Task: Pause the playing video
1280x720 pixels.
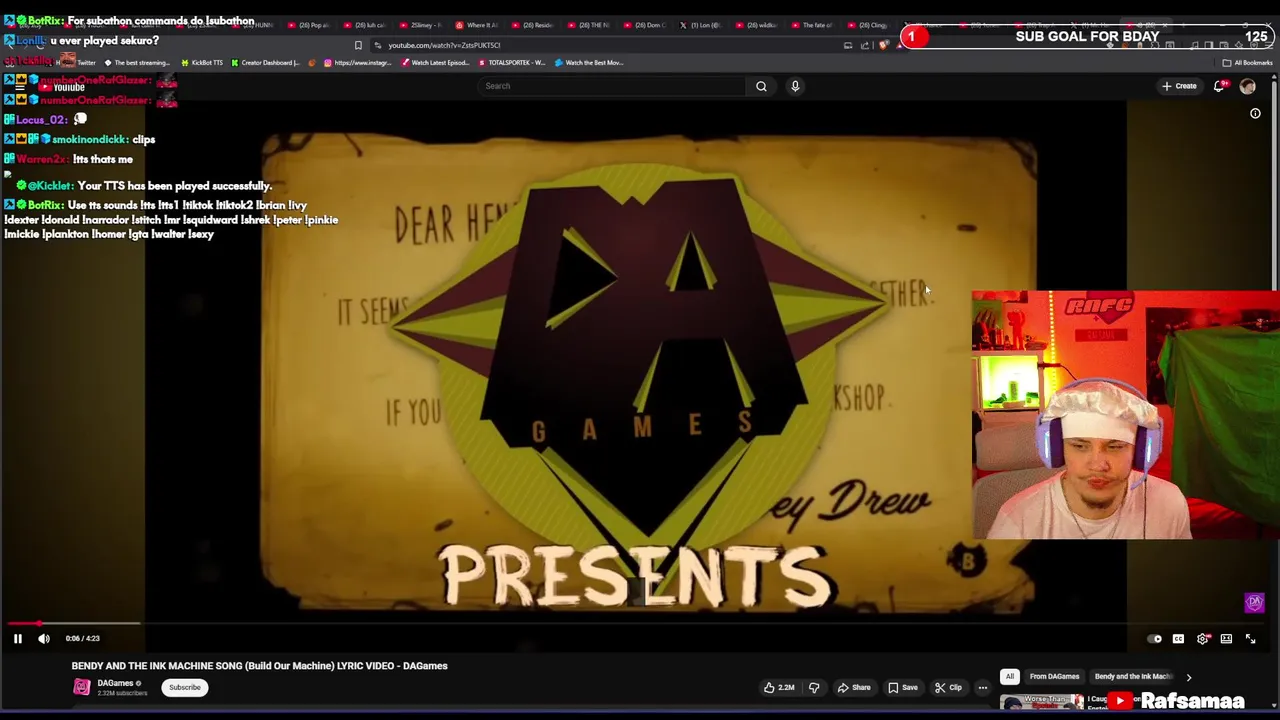Action: point(17,638)
